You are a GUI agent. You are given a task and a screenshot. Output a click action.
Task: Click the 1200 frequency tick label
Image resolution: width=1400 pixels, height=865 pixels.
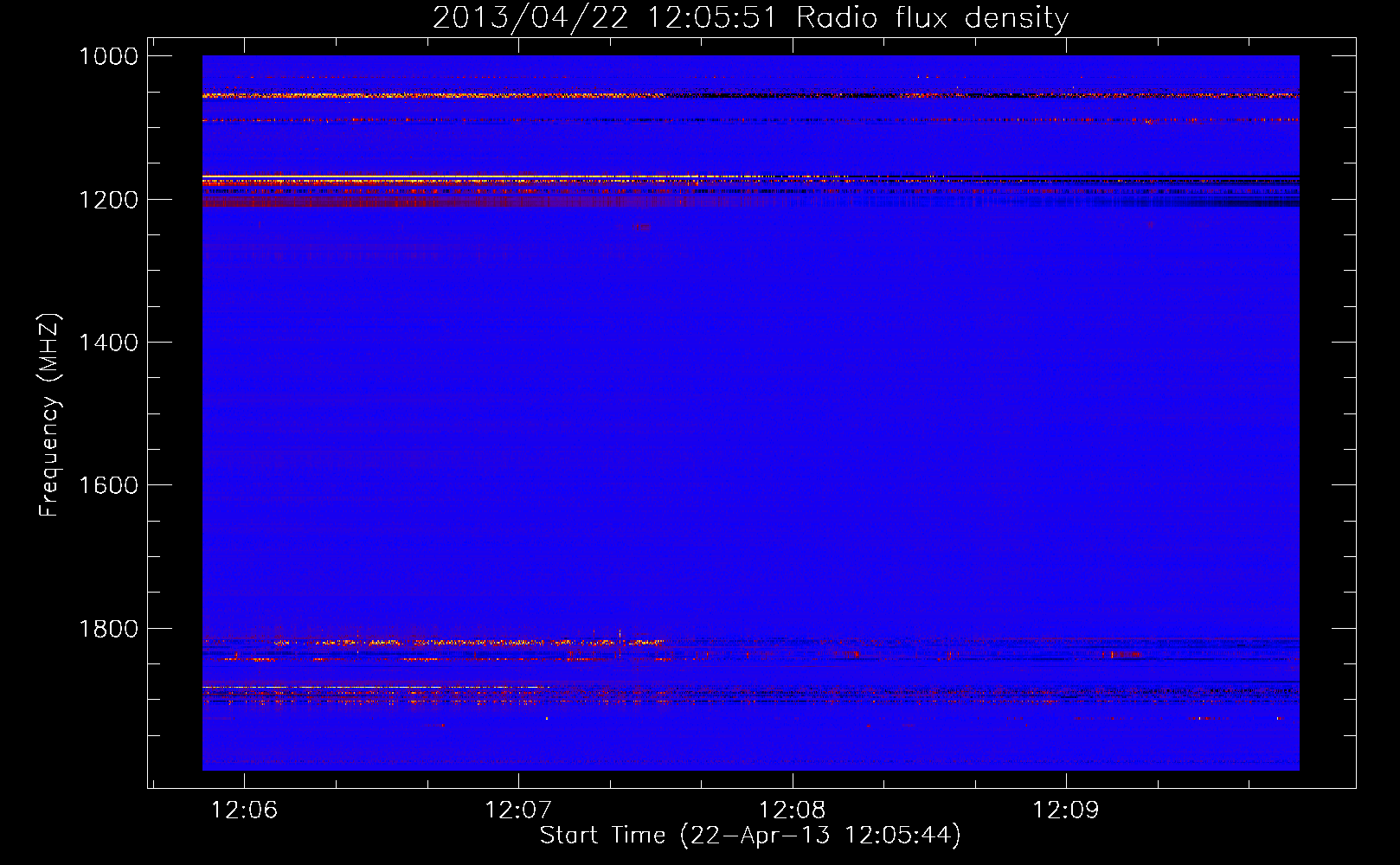(108, 200)
